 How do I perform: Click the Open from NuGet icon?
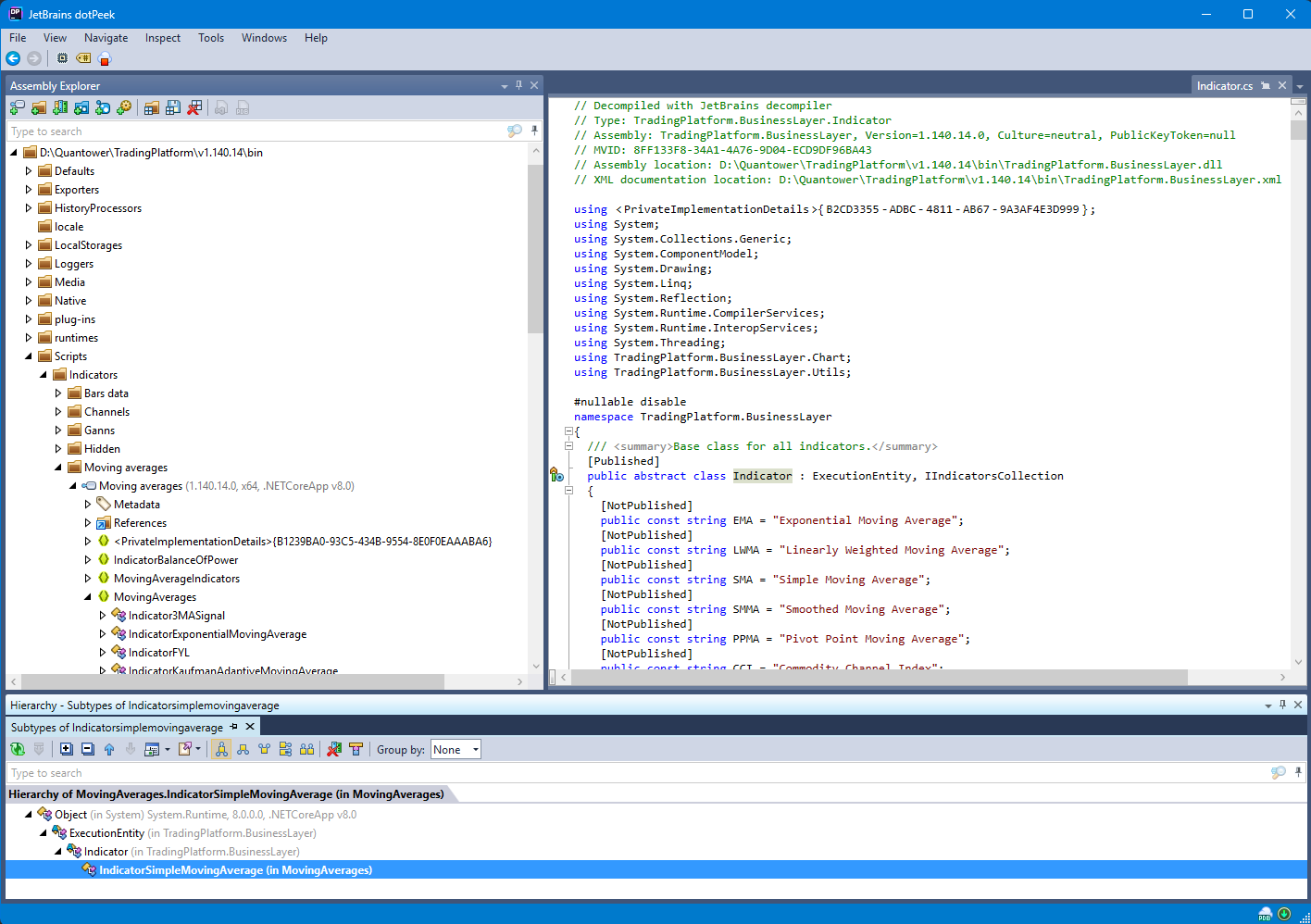click(x=103, y=108)
